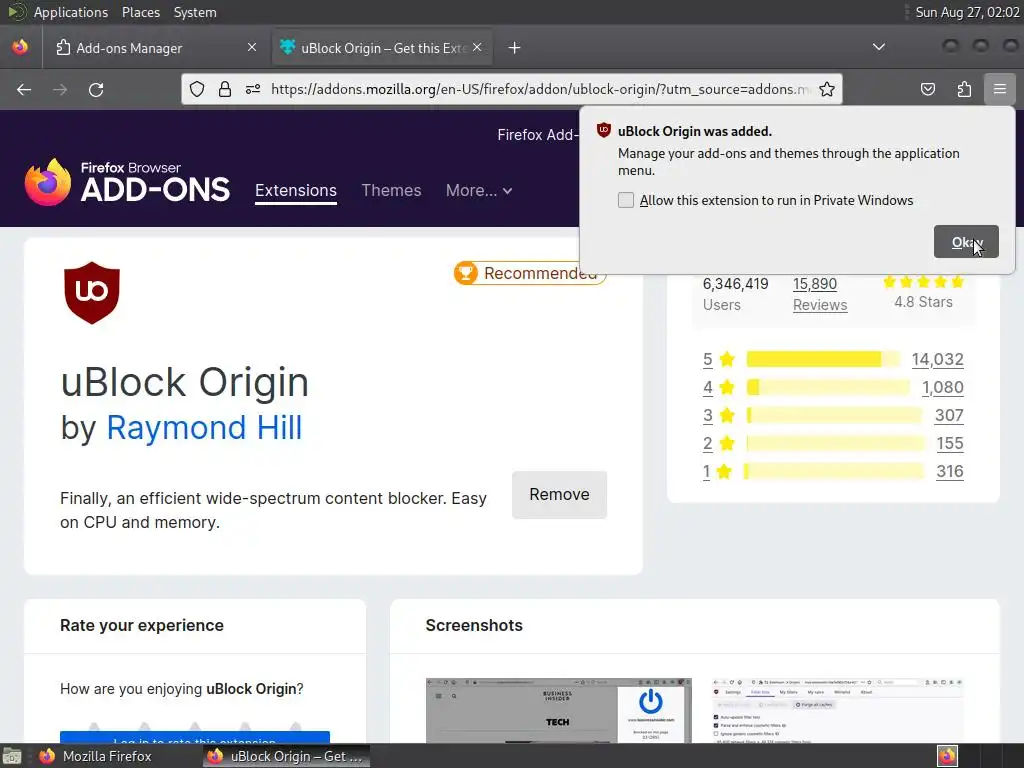Screen dimensions: 1024x768
Task: Click the Firefox tray icon in the bottom-right panel
Action: pos(947,756)
